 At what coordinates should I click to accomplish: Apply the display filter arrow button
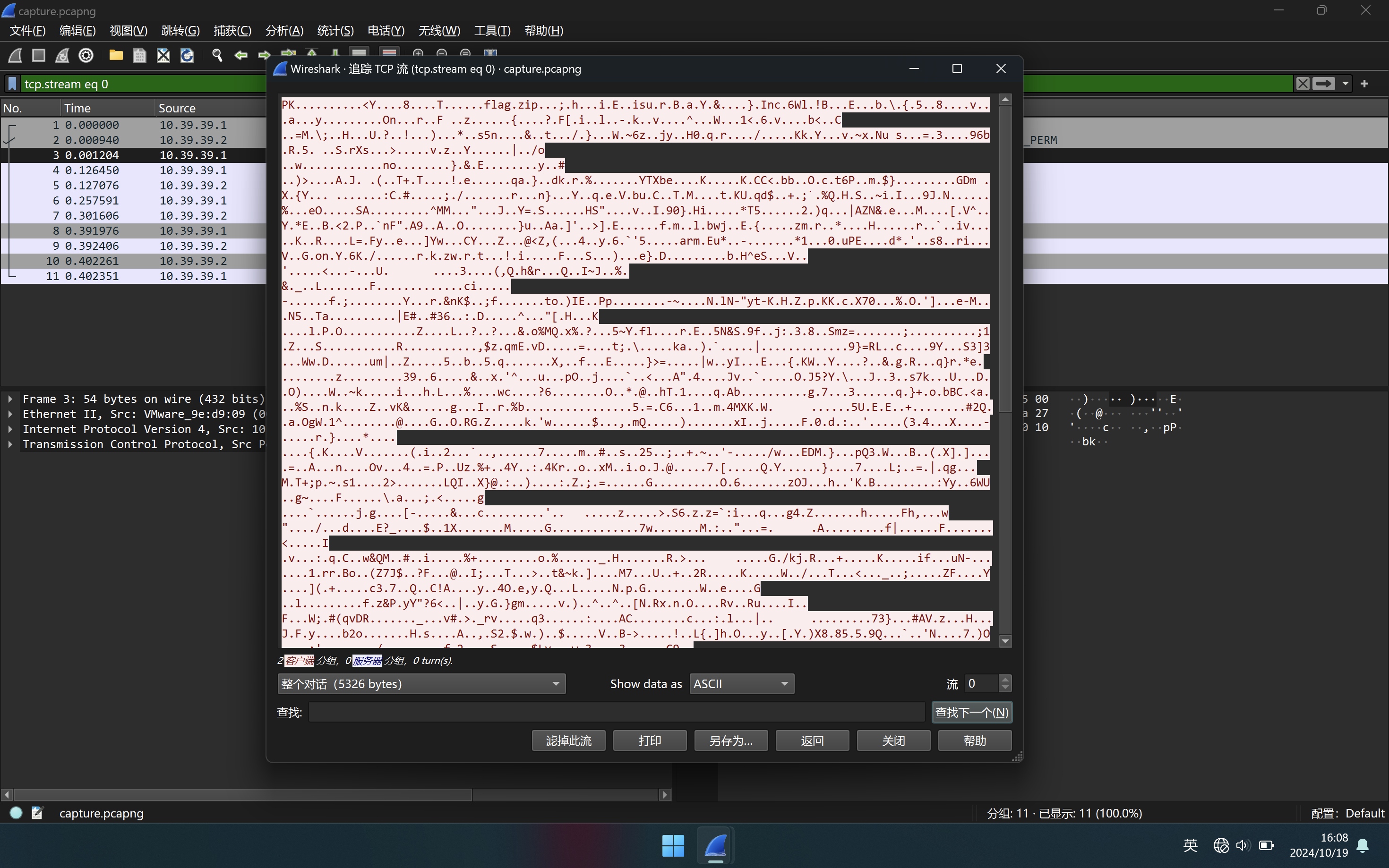(1323, 84)
